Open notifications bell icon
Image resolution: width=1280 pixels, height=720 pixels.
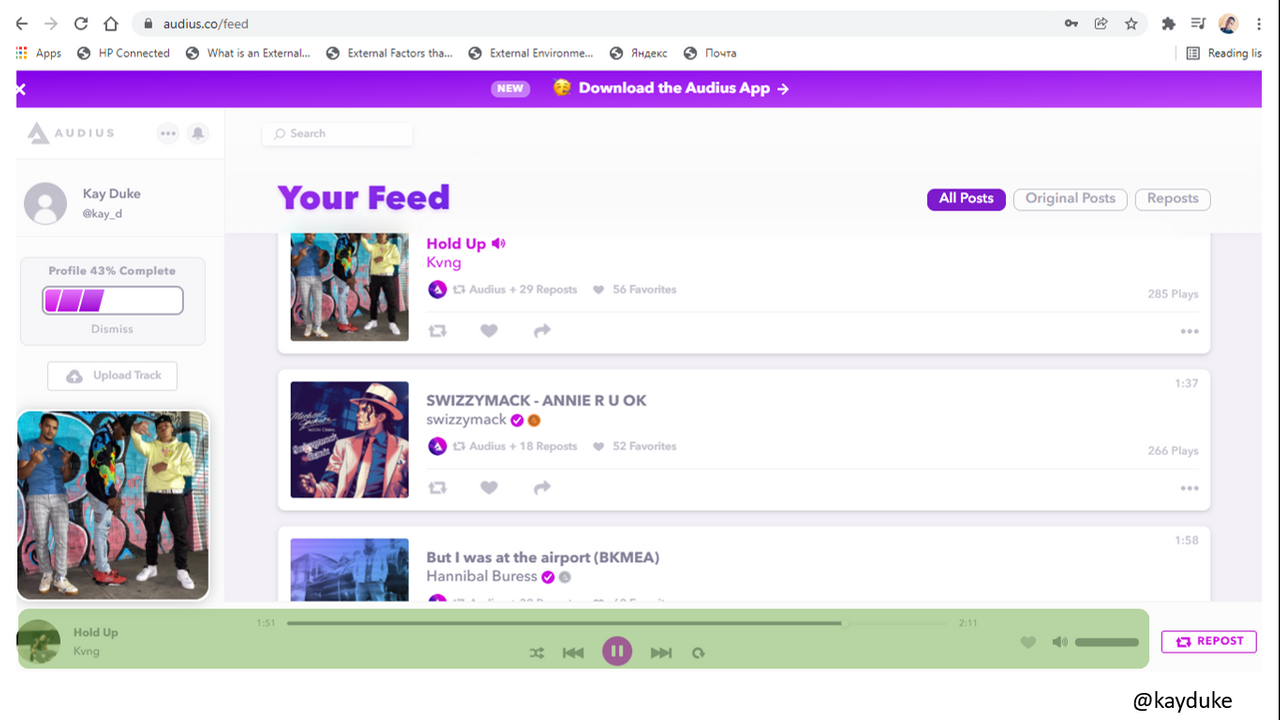point(198,133)
